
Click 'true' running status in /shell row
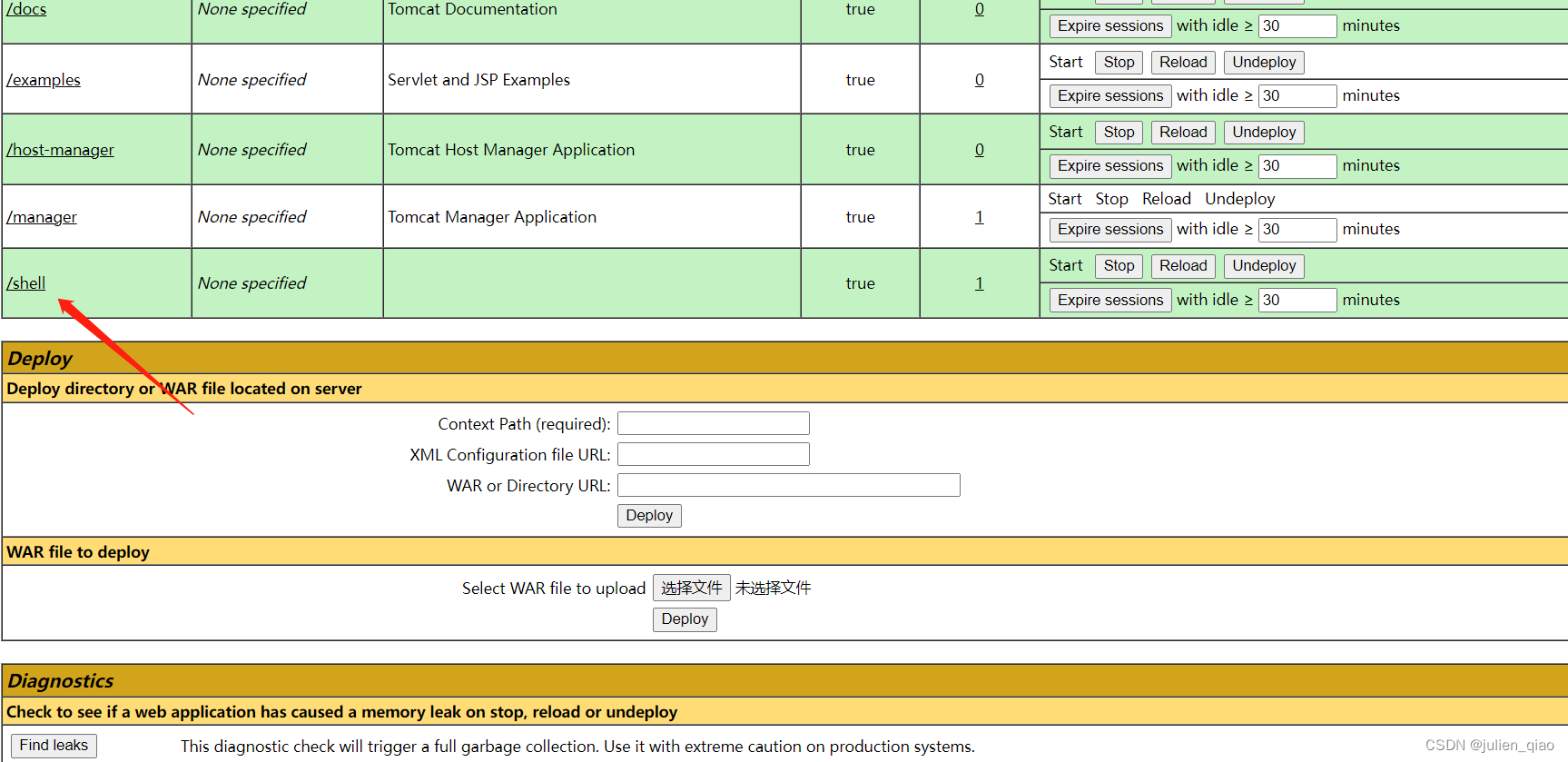point(860,283)
